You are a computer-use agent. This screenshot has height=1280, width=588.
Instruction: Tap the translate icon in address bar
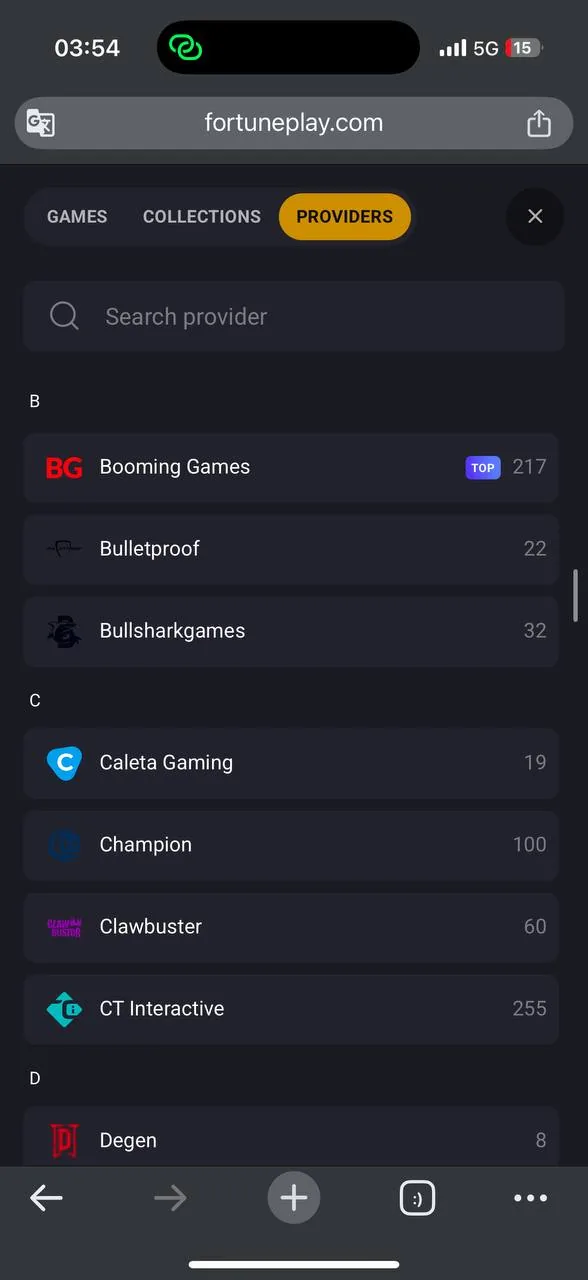[x=41, y=123]
